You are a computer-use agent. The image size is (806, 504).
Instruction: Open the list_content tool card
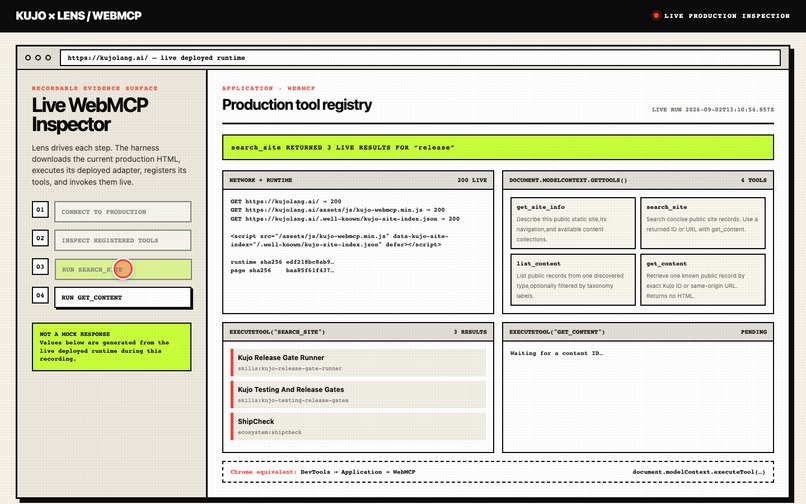pos(573,279)
